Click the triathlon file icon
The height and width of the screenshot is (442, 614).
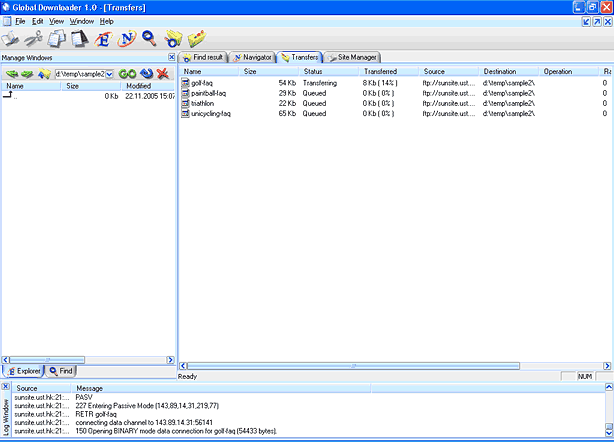[185, 103]
